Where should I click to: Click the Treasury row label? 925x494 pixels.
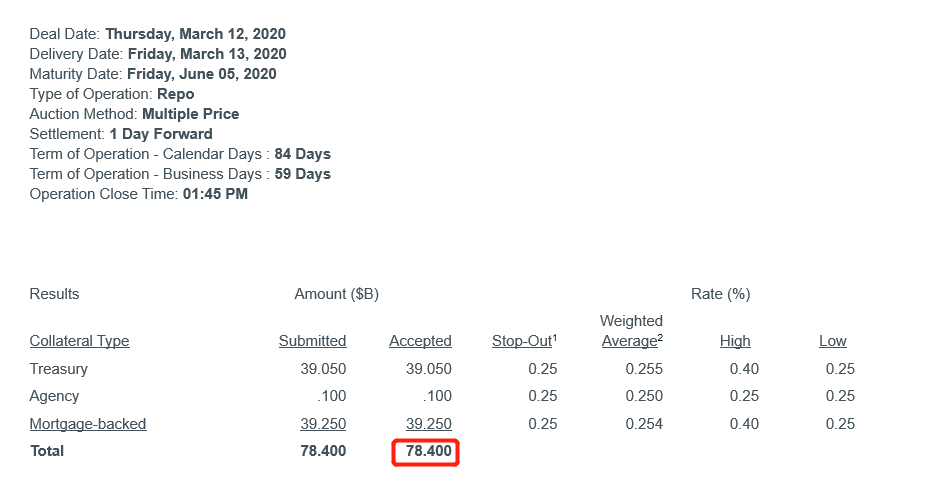tap(58, 369)
